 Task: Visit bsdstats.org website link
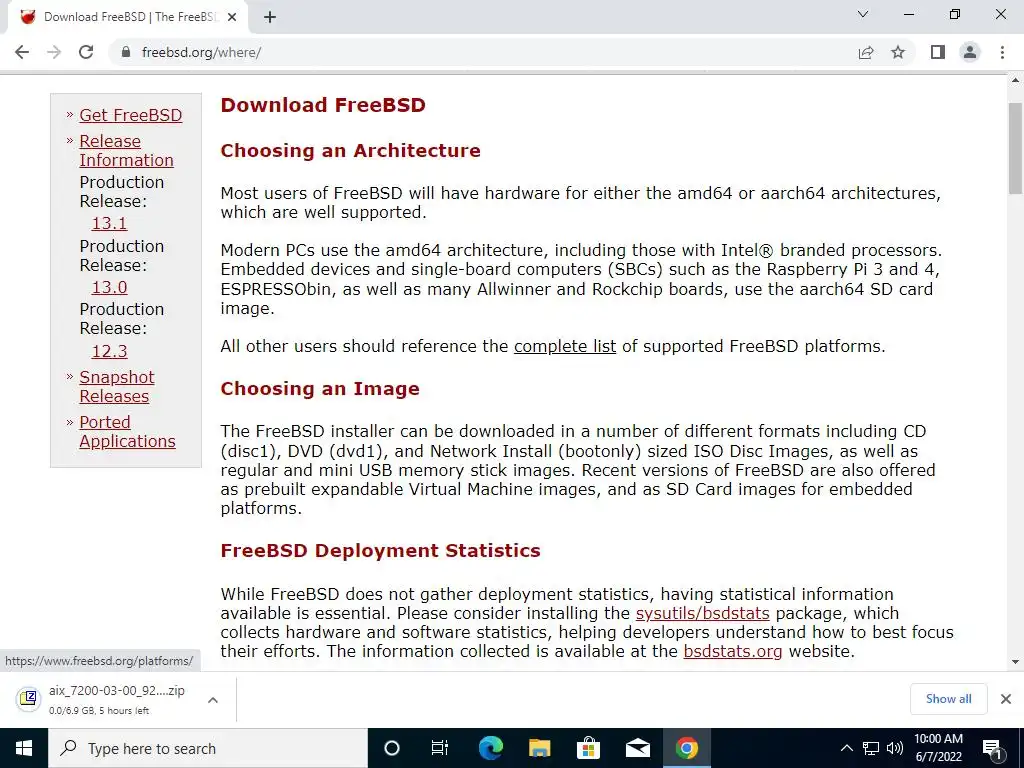(733, 651)
